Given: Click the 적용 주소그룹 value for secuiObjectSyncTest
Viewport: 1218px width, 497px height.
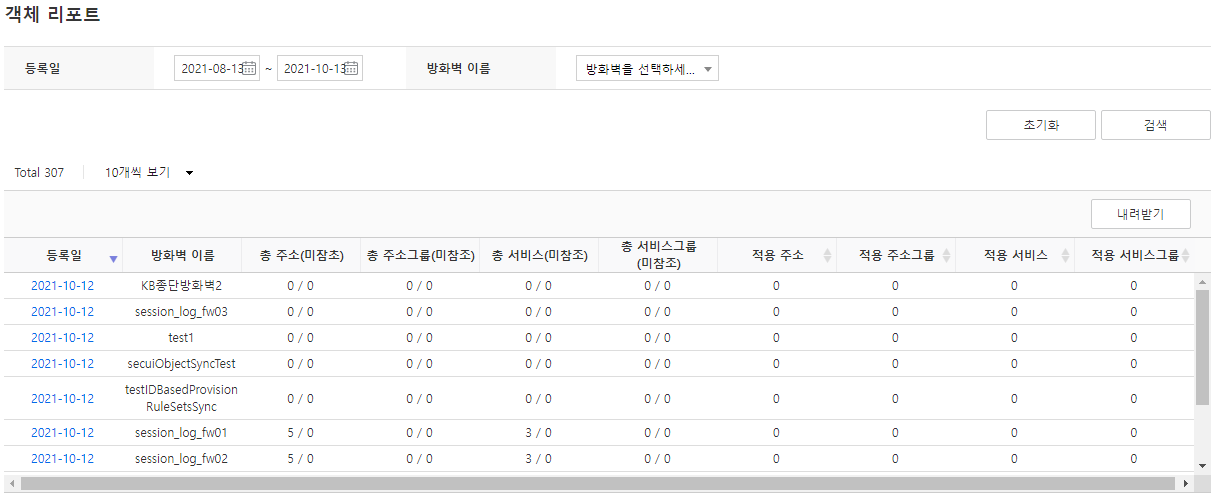Looking at the screenshot, I should (895, 363).
